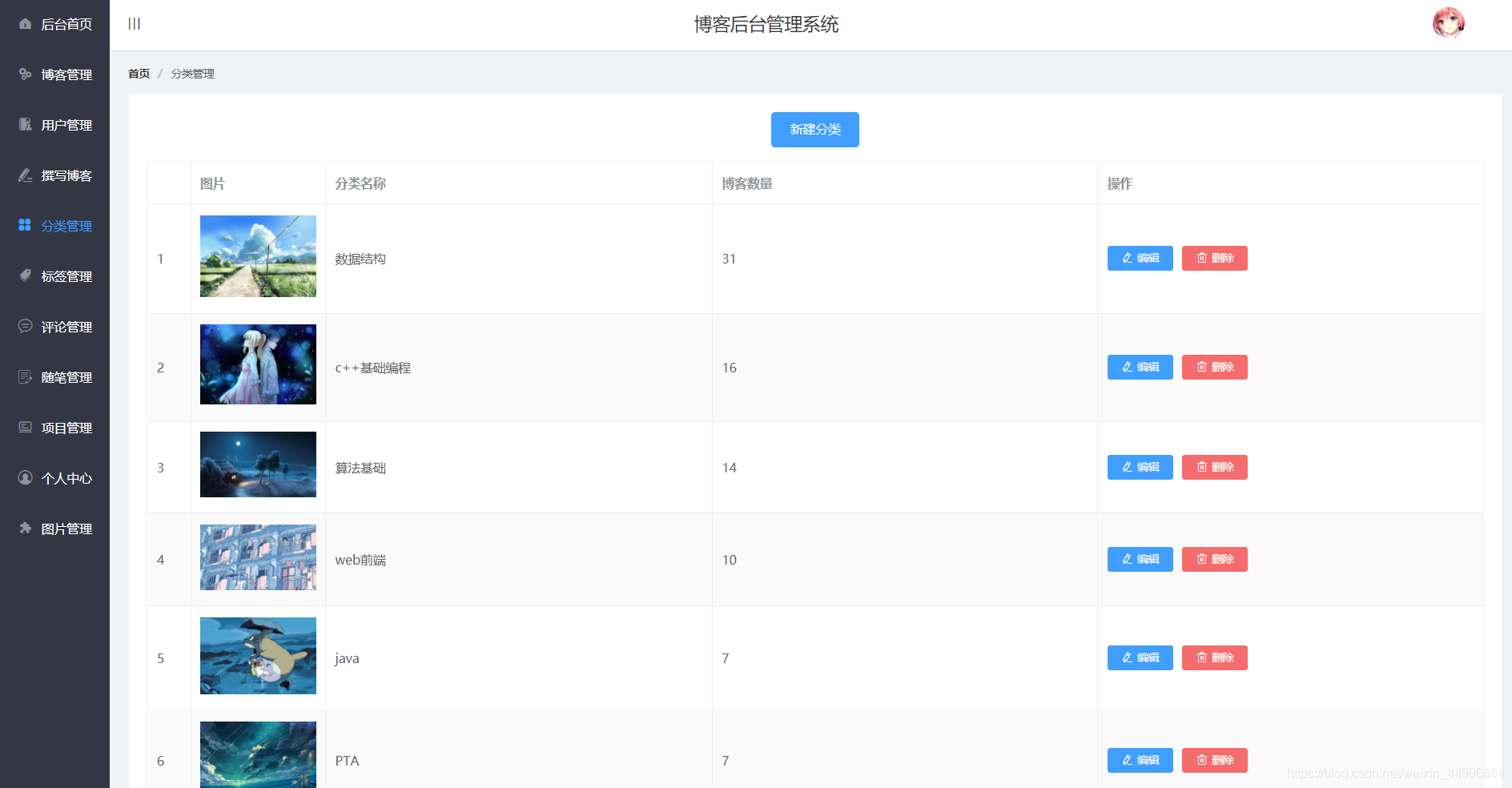Click the 图片 column header
Viewport: 1512px width, 788px height.
coord(212,183)
